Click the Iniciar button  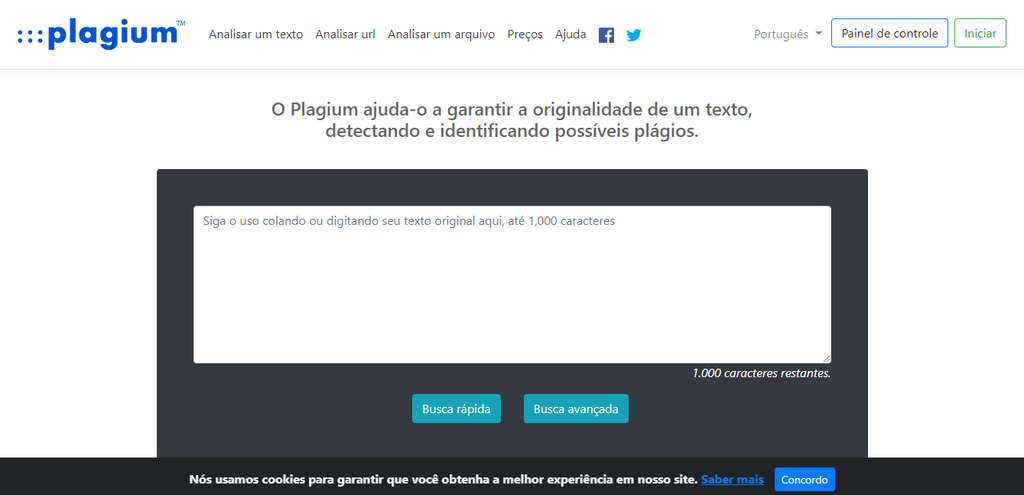click(x=980, y=33)
